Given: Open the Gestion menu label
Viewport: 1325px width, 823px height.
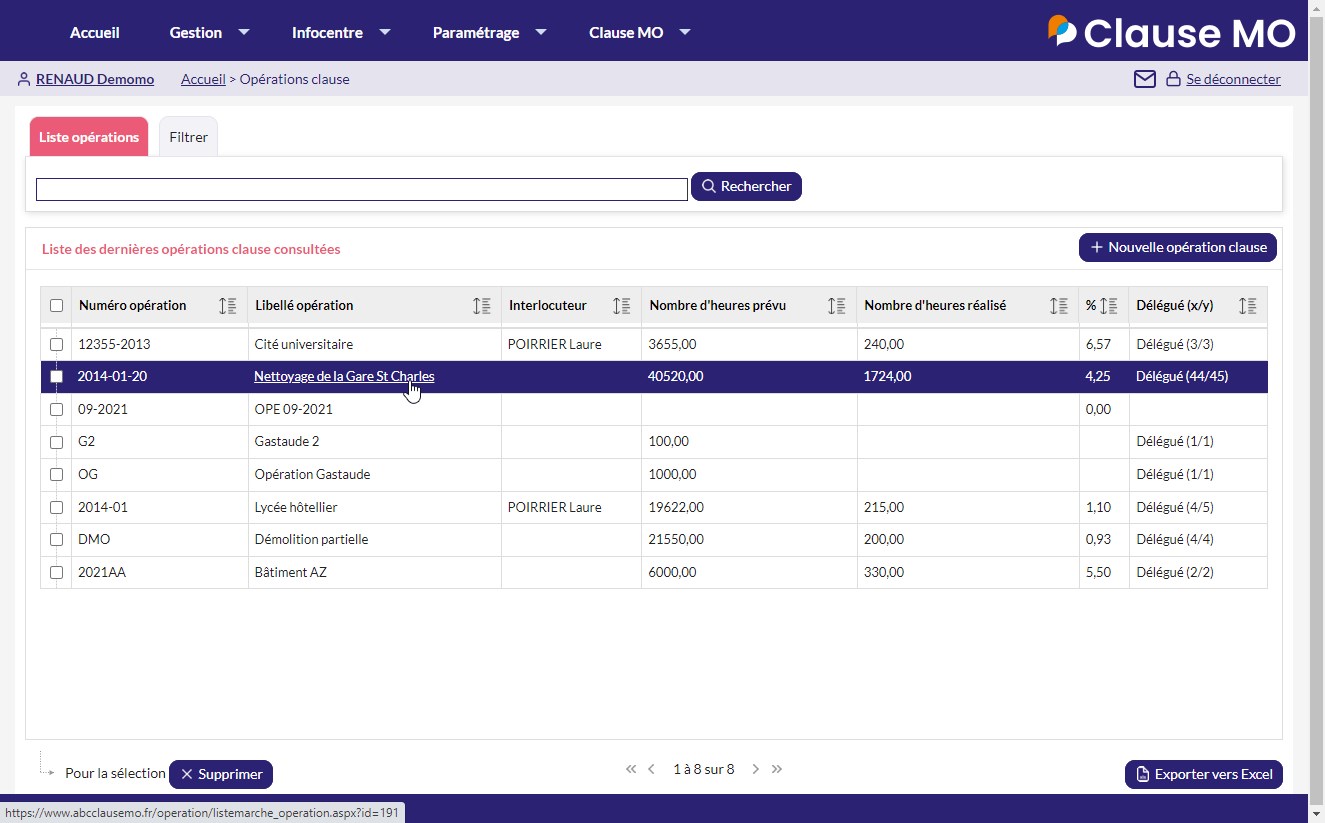Looking at the screenshot, I should pos(196,32).
